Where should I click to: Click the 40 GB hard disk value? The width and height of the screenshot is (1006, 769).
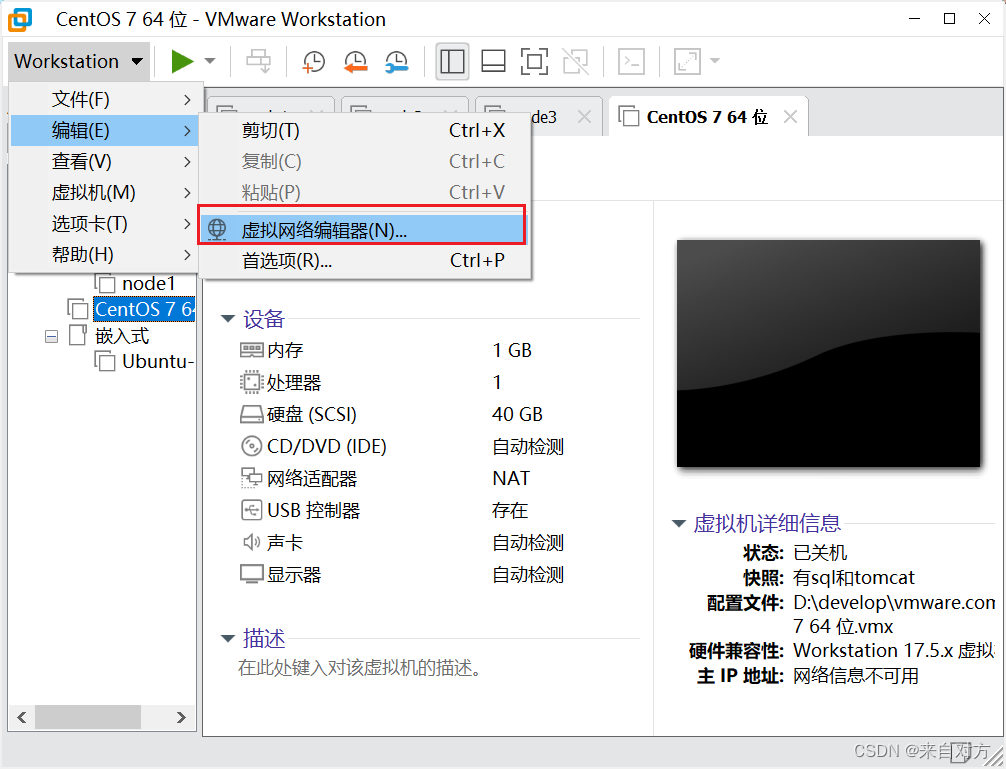coord(517,414)
